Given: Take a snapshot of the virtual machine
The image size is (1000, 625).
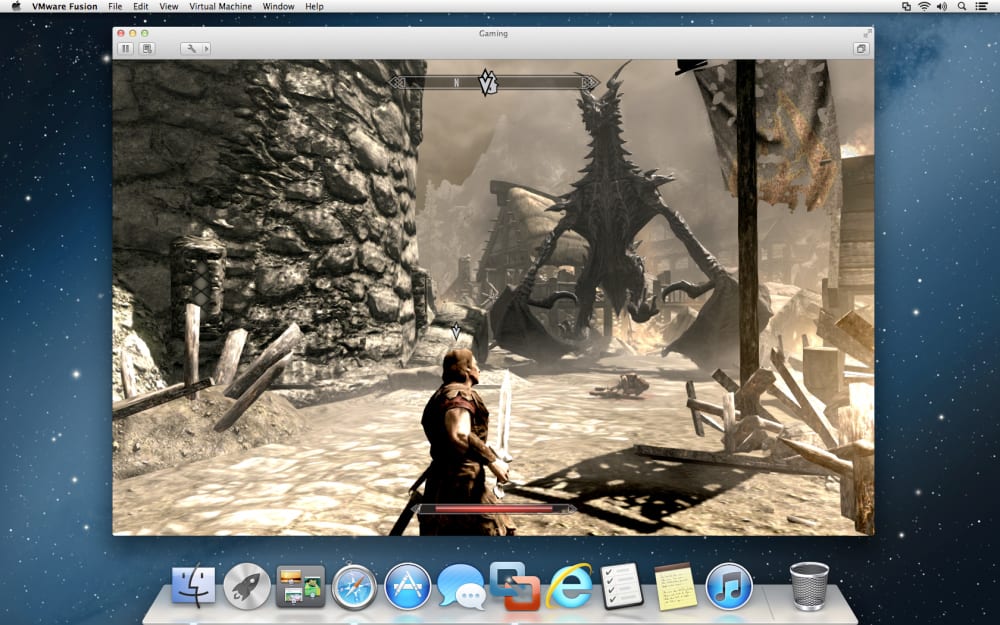Looking at the screenshot, I should coord(147,48).
